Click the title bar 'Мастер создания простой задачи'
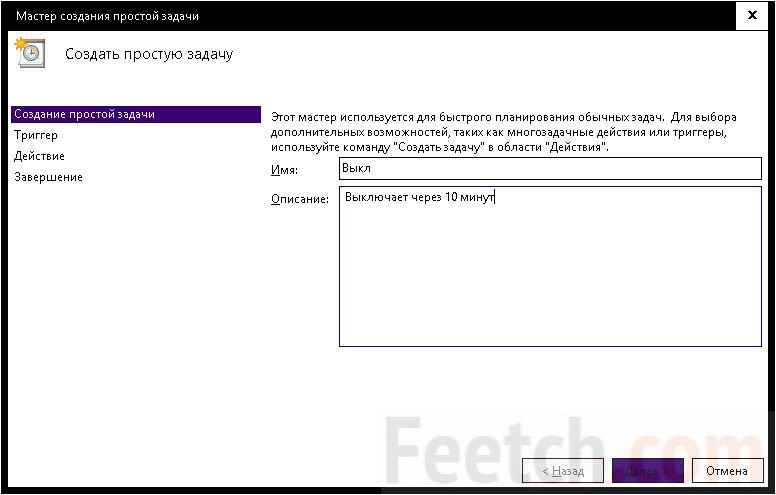Screen dimensions: 776x495 107,16
